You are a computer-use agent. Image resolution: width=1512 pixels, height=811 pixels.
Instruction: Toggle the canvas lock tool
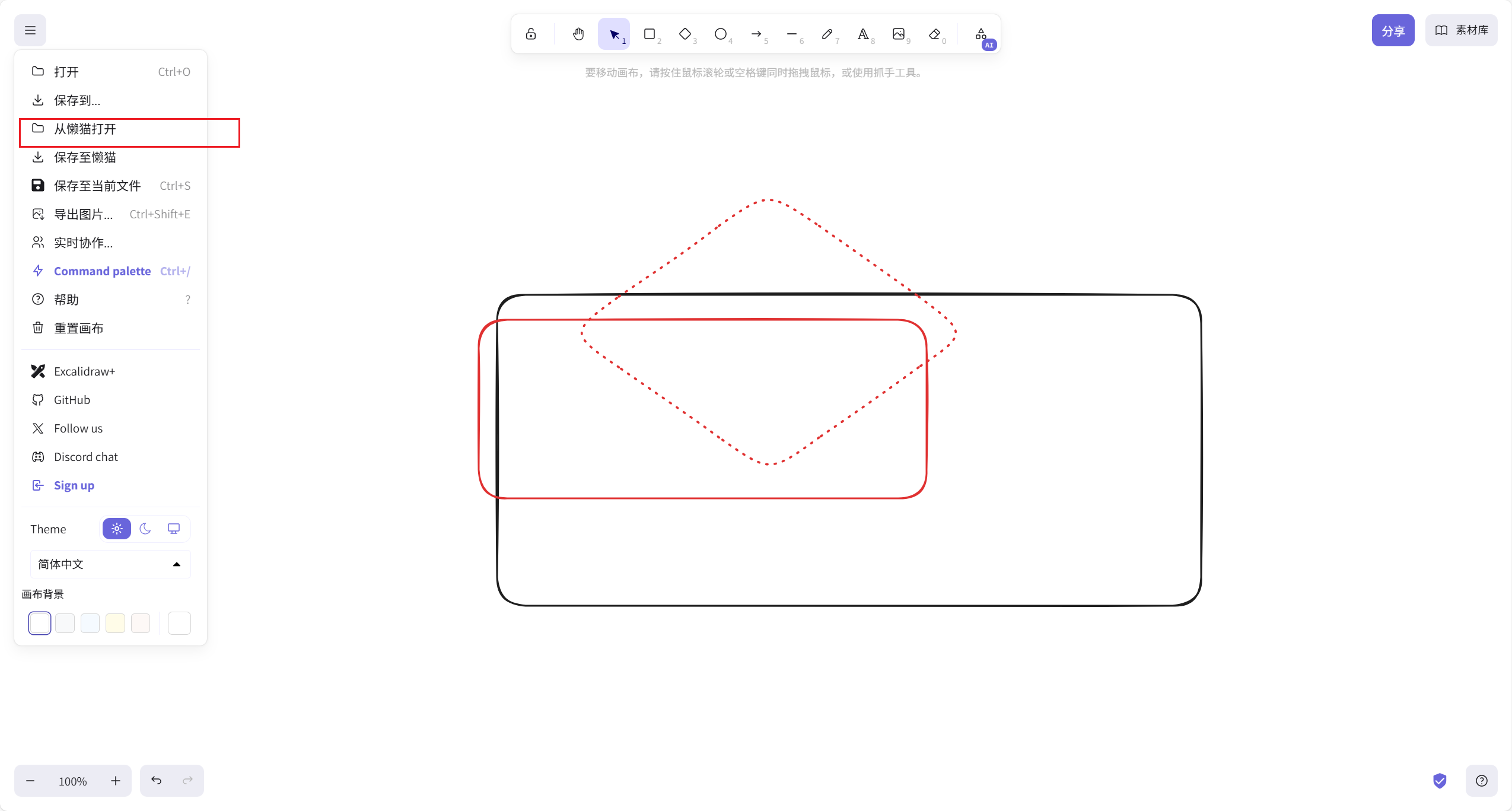click(x=531, y=34)
